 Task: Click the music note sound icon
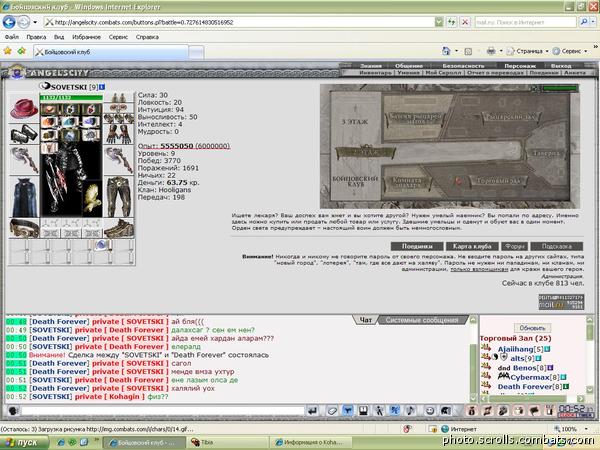click(x=410, y=411)
